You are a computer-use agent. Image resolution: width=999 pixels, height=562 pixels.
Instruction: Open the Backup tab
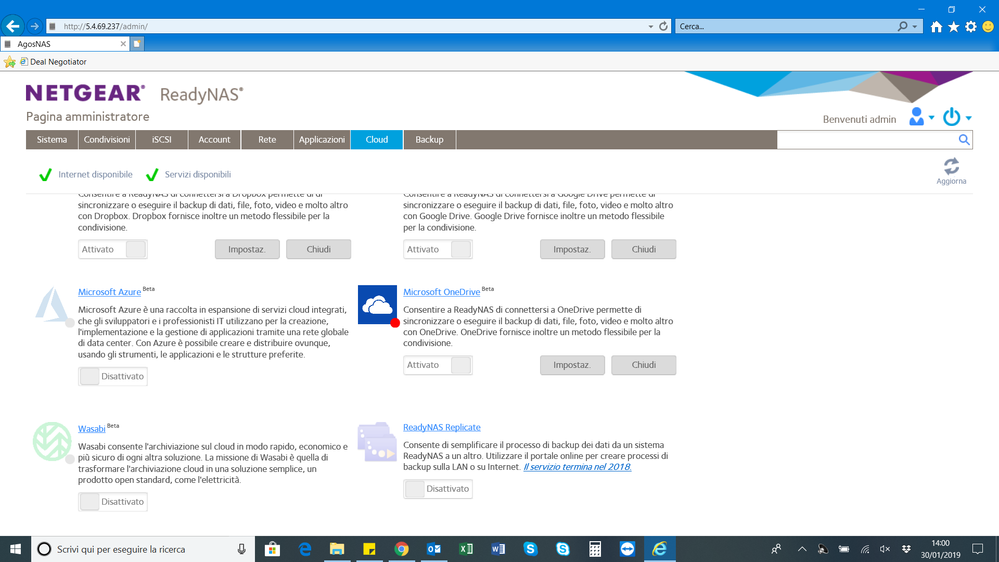coord(429,140)
